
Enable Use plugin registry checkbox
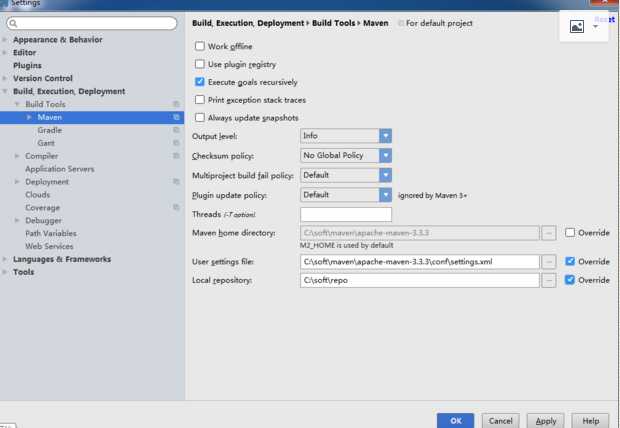200,64
